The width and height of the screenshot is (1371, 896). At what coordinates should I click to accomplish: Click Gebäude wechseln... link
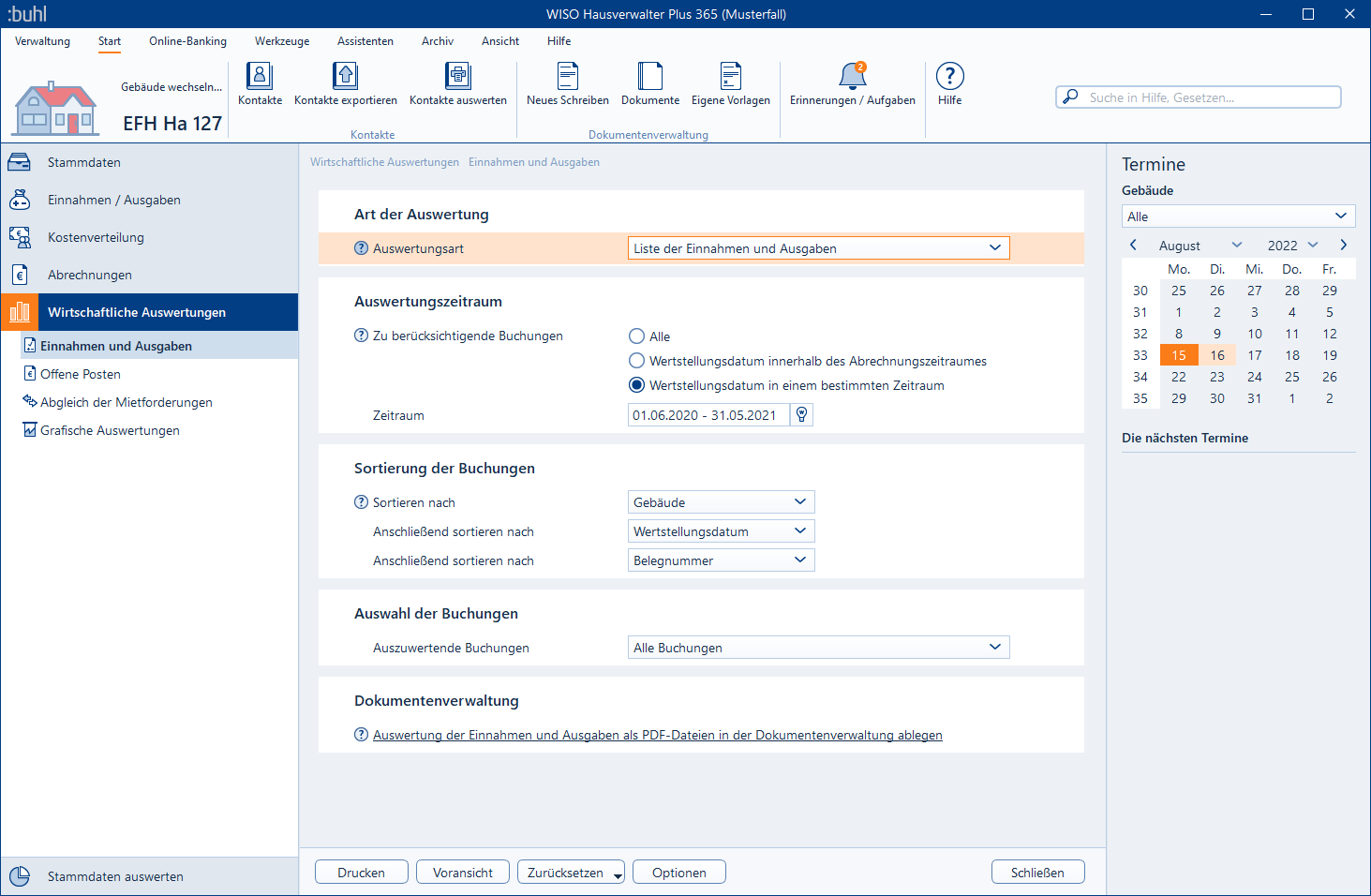tap(171, 87)
